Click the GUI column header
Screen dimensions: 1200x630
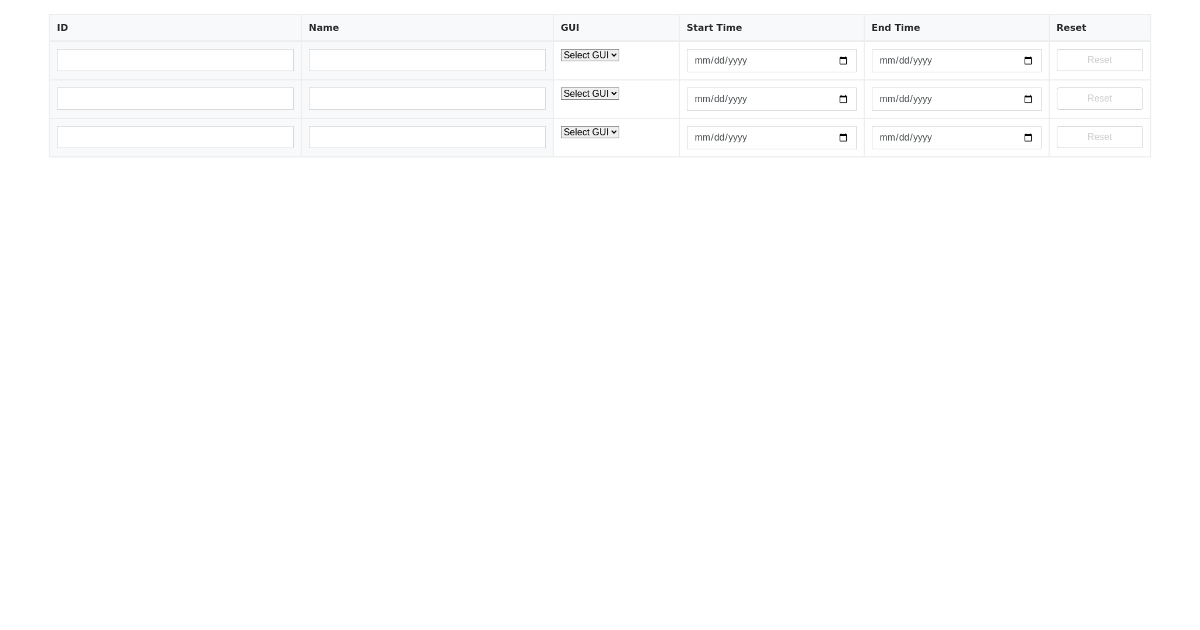570,28
